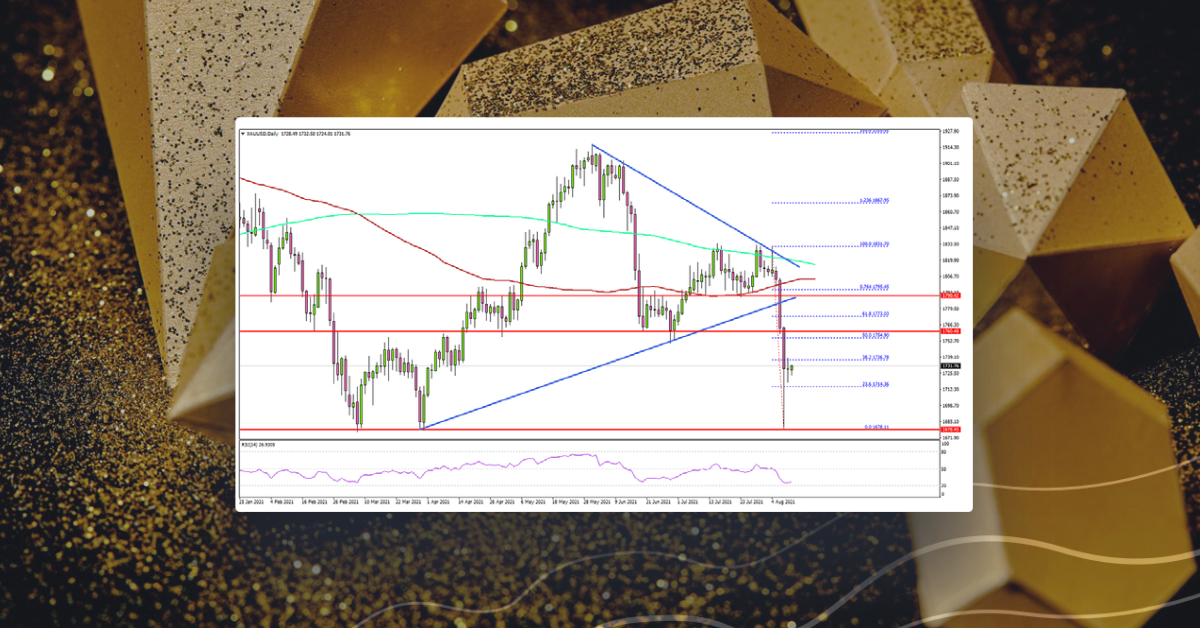Select the most recent candlestick on the chart
This screenshot has height=628, width=1200.
[x=790, y=367]
